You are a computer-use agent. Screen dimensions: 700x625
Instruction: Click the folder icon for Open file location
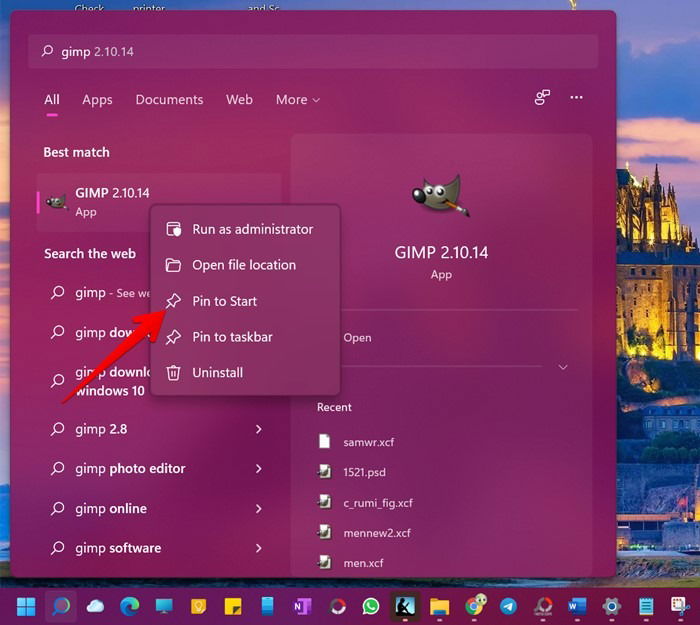tap(173, 265)
